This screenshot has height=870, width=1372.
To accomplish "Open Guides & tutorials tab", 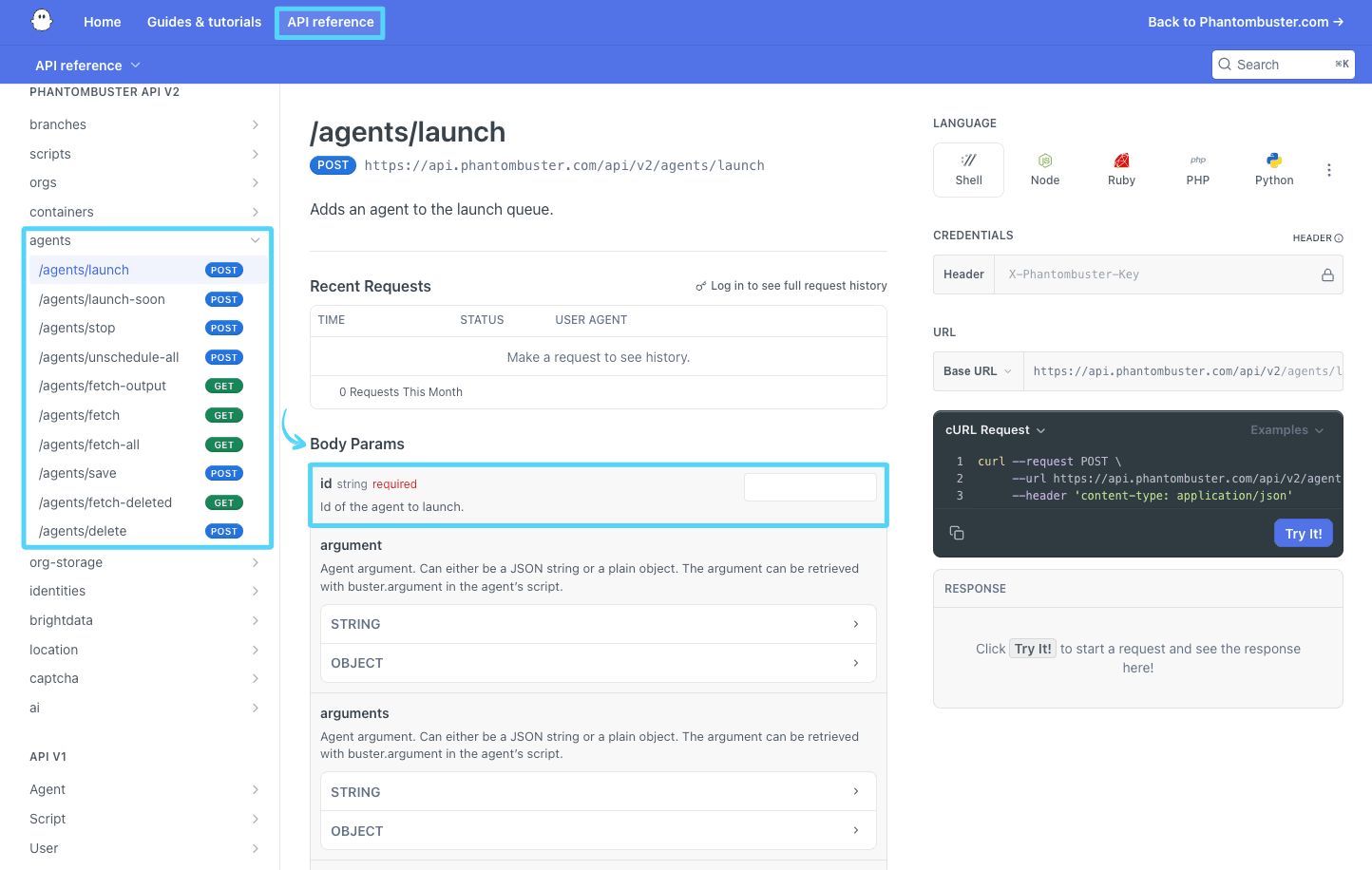I will click(x=204, y=22).
